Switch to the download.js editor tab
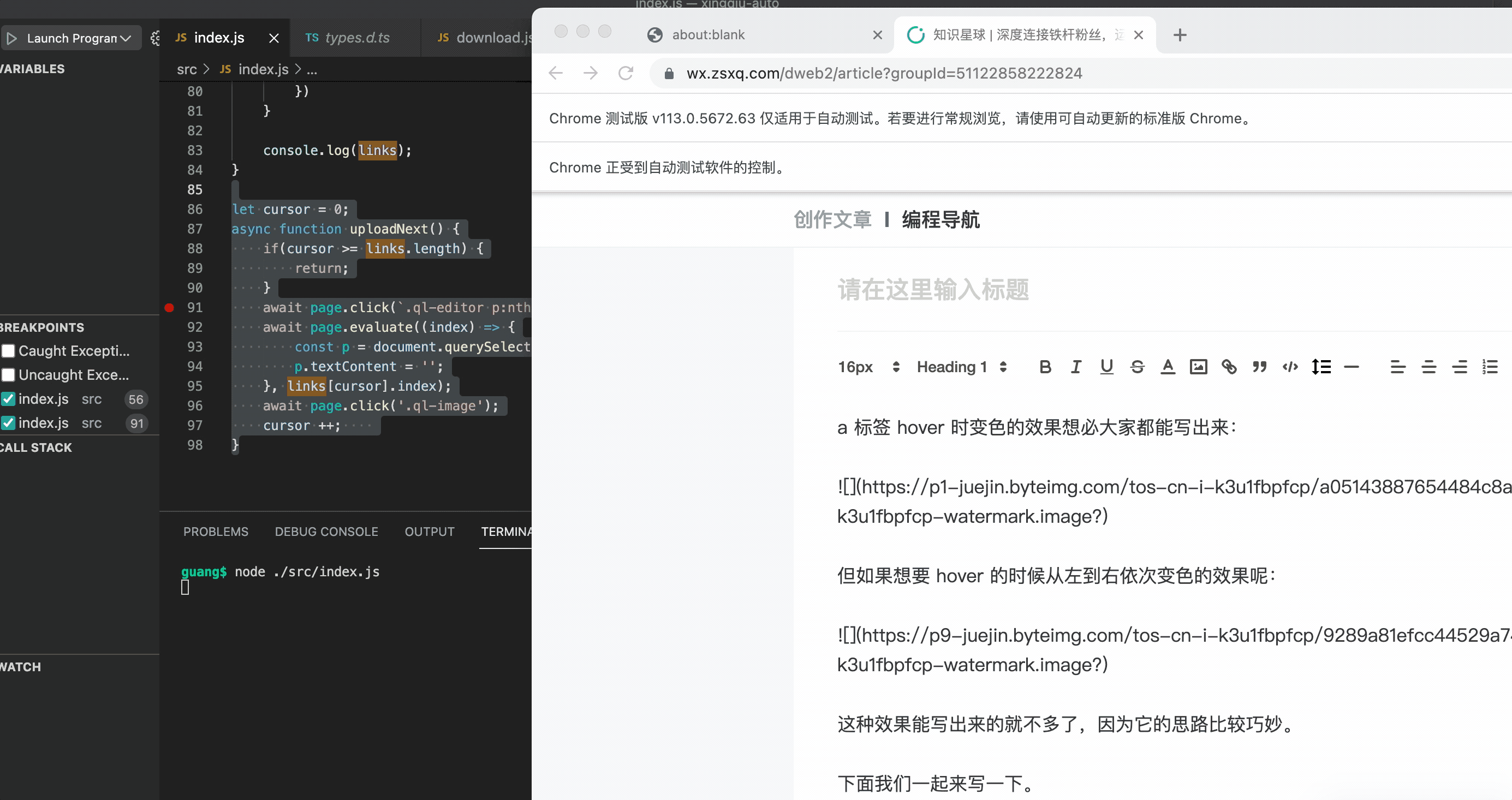The height and width of the screenshot is (800, 1512). [484, 38]
